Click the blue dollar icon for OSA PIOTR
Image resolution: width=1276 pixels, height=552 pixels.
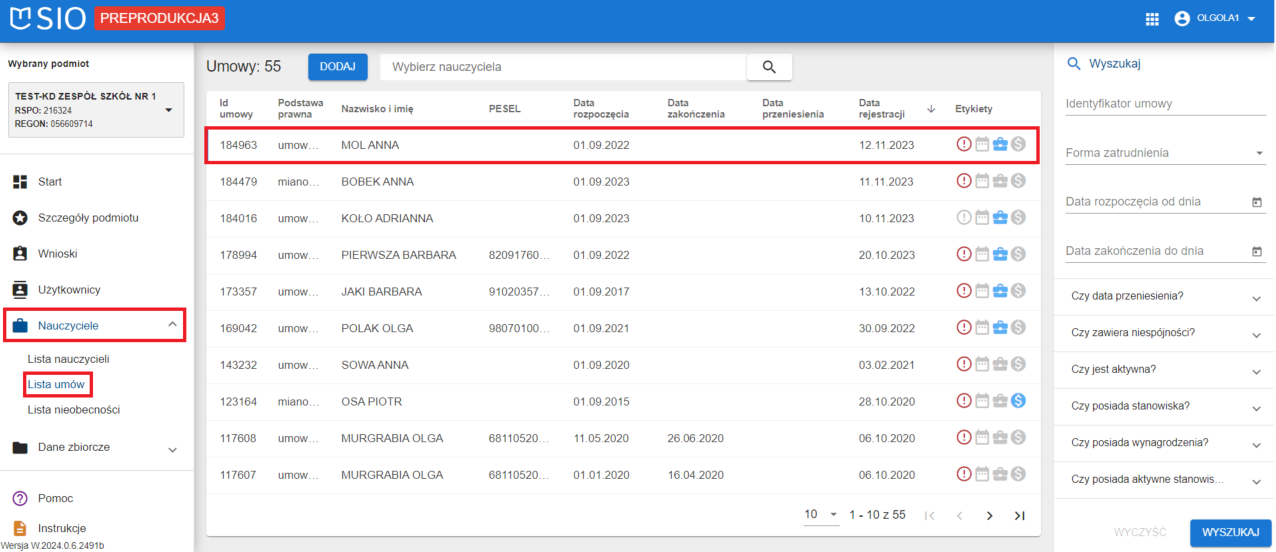[1018, 401]
